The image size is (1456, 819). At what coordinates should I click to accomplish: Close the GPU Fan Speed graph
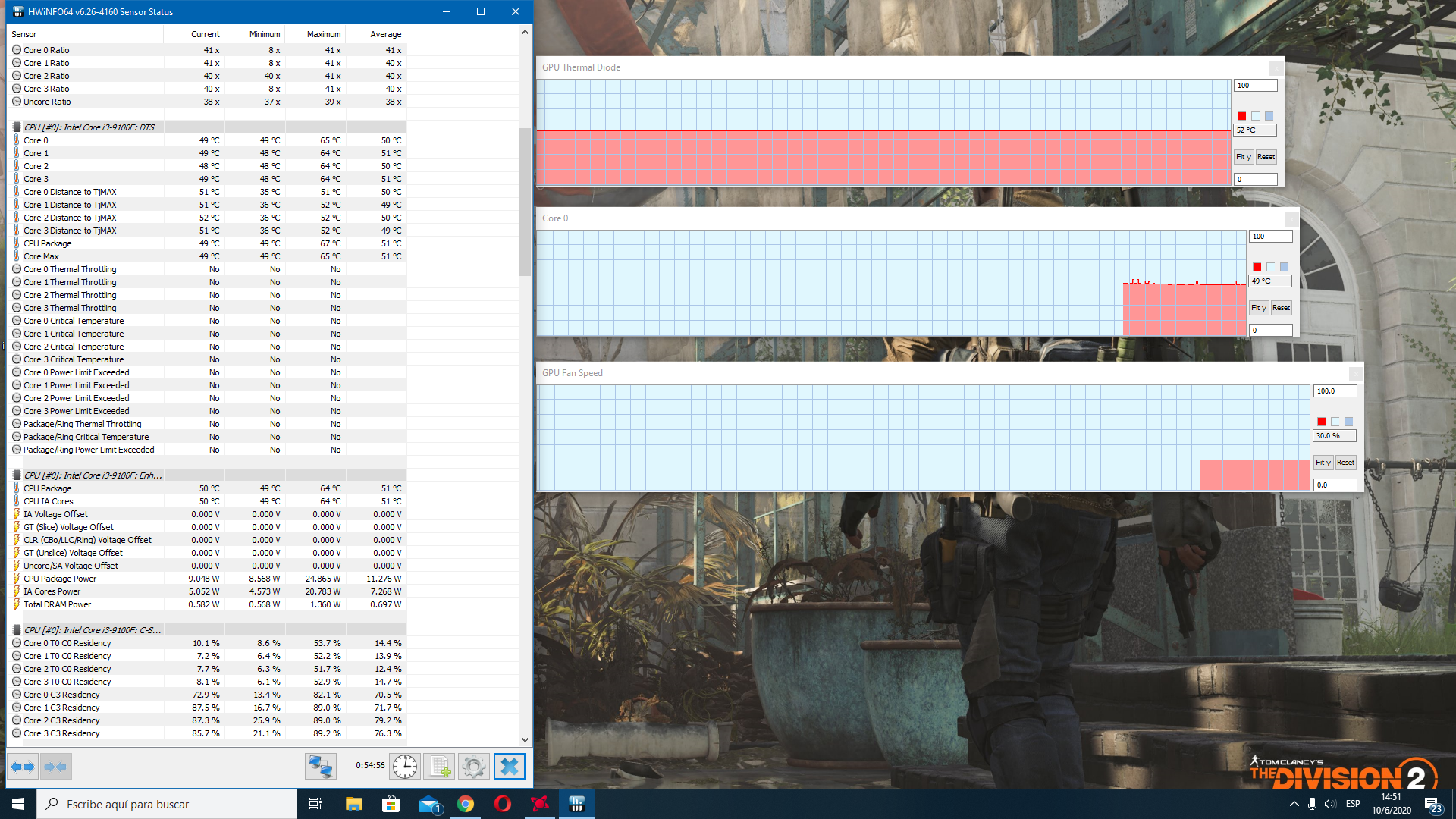coord(1357,374)
